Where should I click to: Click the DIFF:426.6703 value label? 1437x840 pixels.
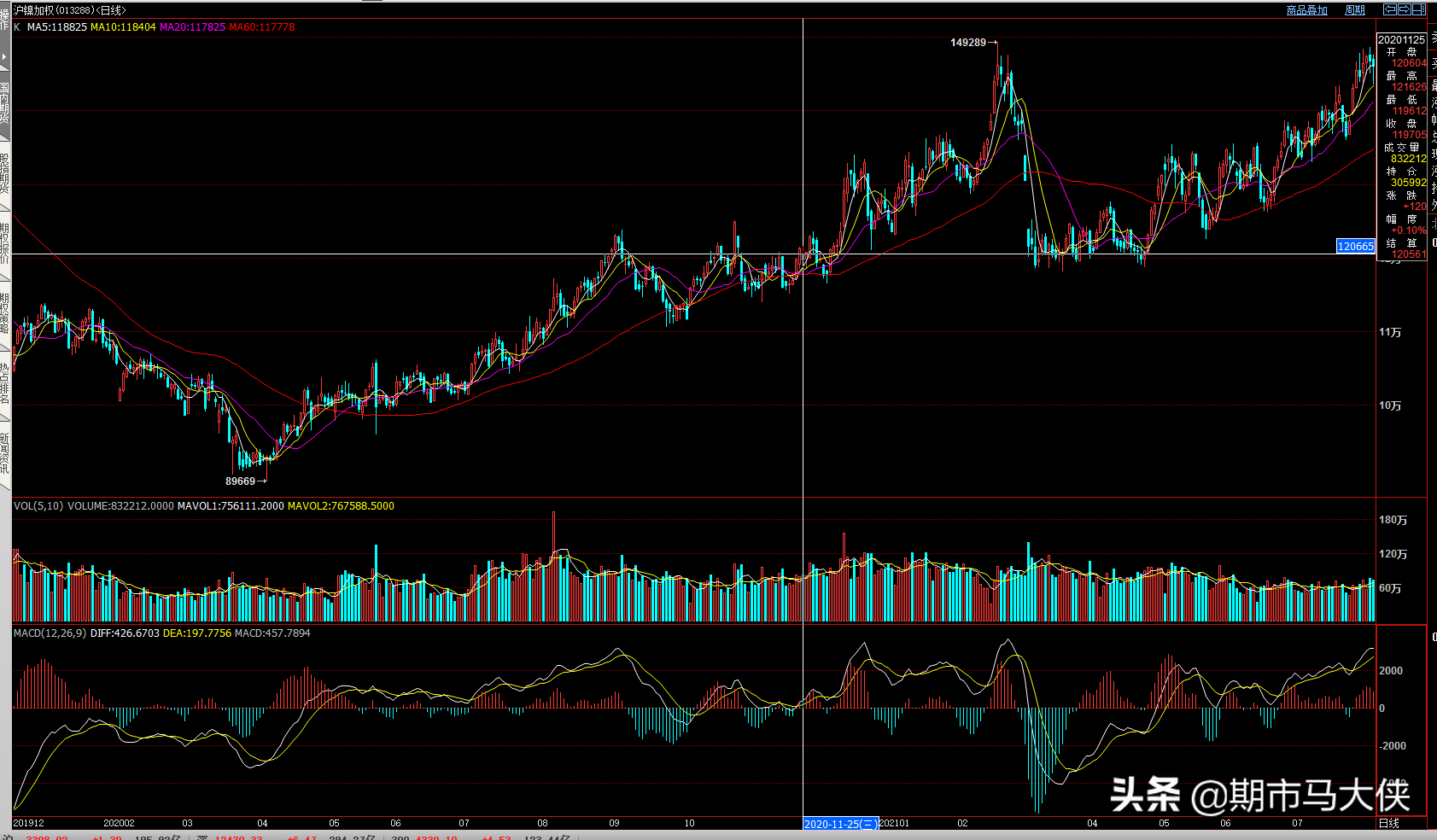click(125, 633)
